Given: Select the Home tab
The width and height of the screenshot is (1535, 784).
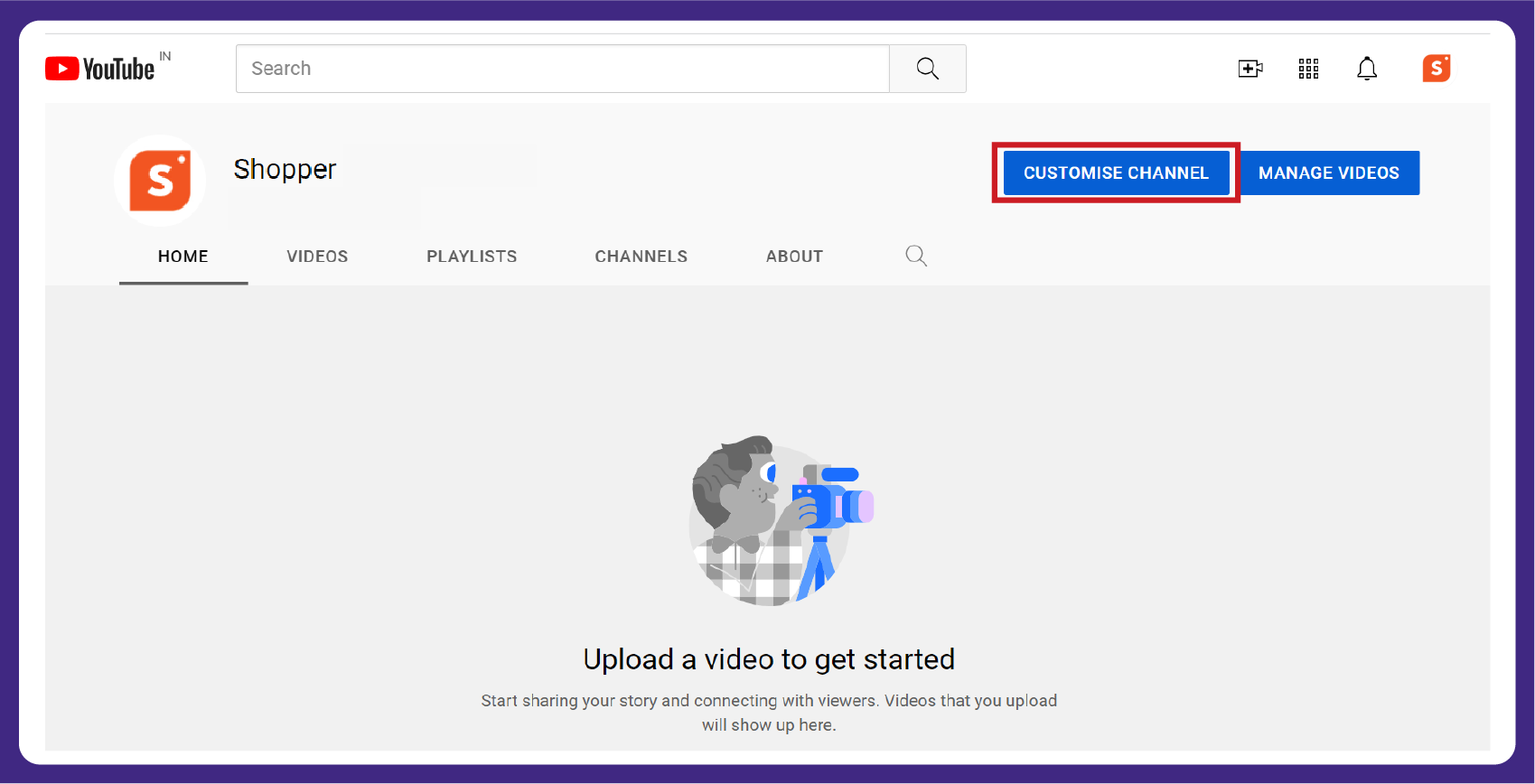Looking at the screenshot, I should pyautogui.click(x=183, y=257).
